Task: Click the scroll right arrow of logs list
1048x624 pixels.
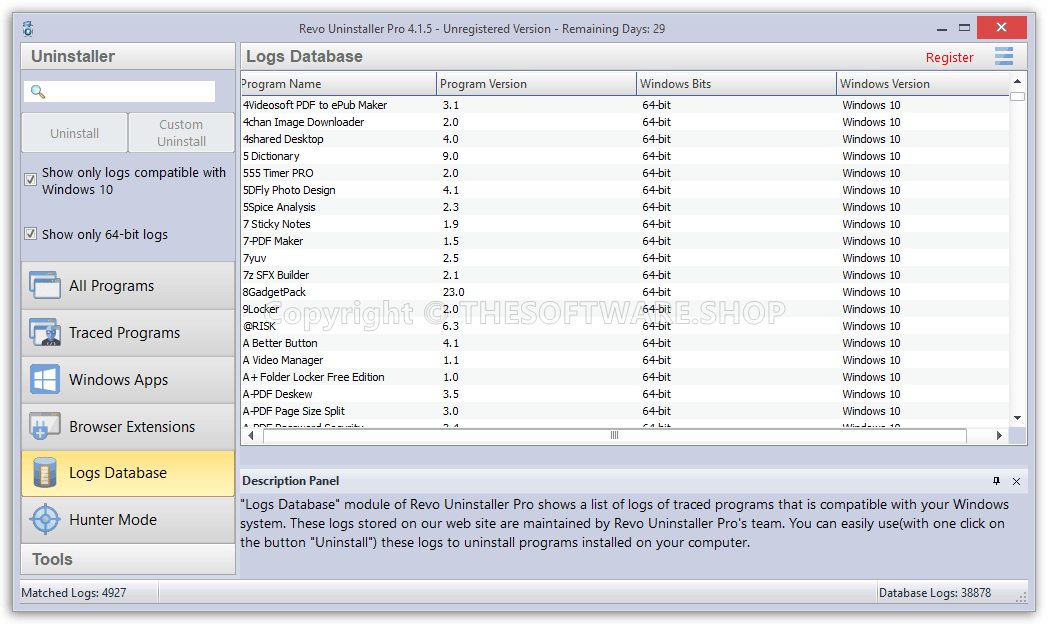Action: (x=999, y=436)
